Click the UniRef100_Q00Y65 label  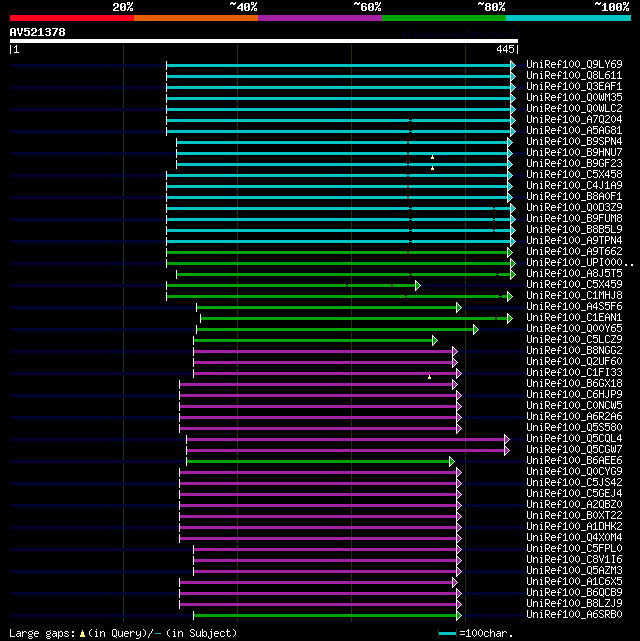pyautogui.click(x=574, y=329)
